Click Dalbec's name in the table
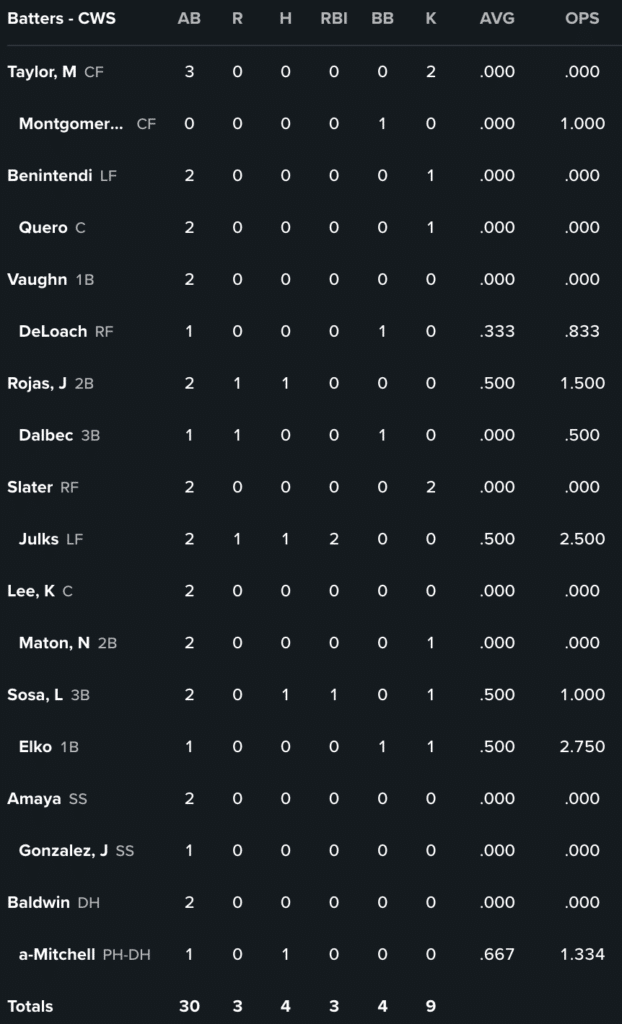This screenshot has height=1024, width=622. [46, 436]
